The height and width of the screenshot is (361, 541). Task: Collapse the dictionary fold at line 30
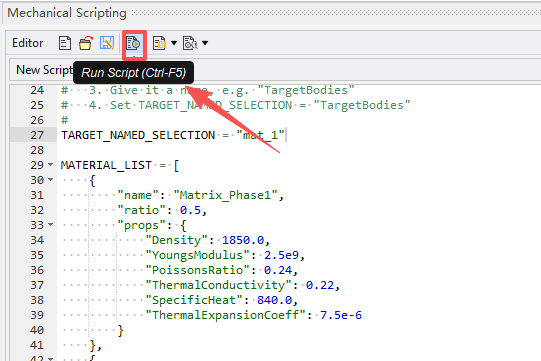[51, 179]
